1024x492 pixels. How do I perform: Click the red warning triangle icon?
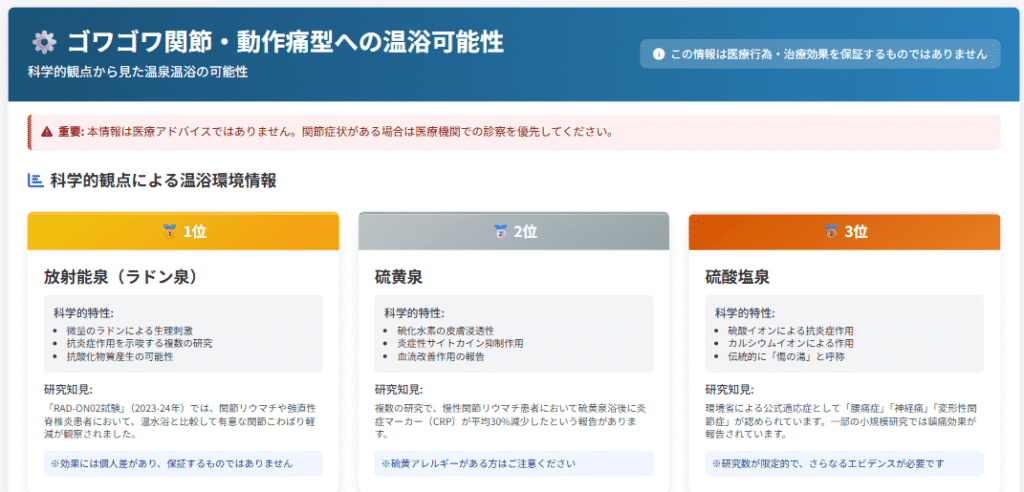coord(46,131)
